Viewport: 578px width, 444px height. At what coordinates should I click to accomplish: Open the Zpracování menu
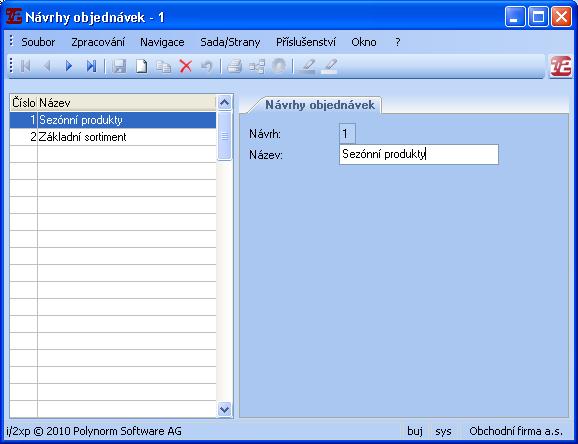coord(98,42)
